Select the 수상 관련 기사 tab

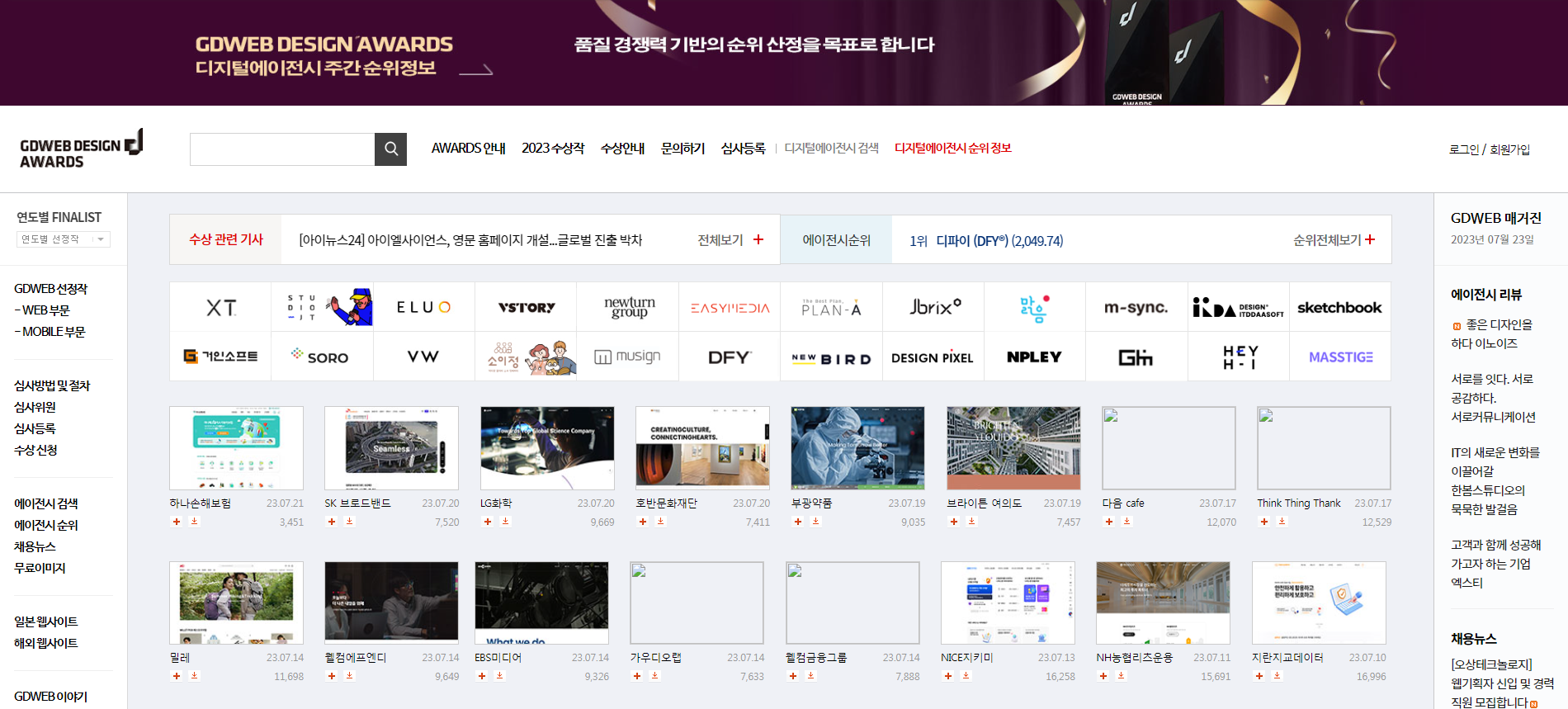pos(225,239)
